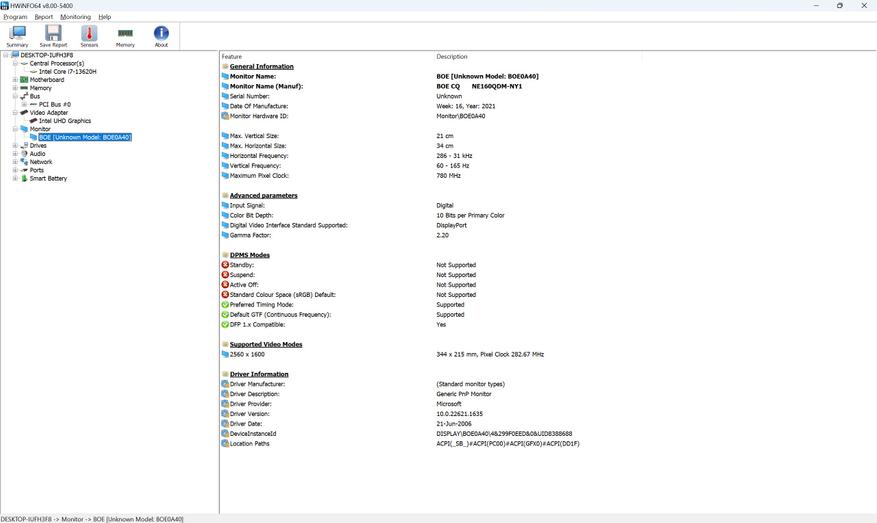Open the Monitoring menu

pyautogui.click(x=76, y=17)
